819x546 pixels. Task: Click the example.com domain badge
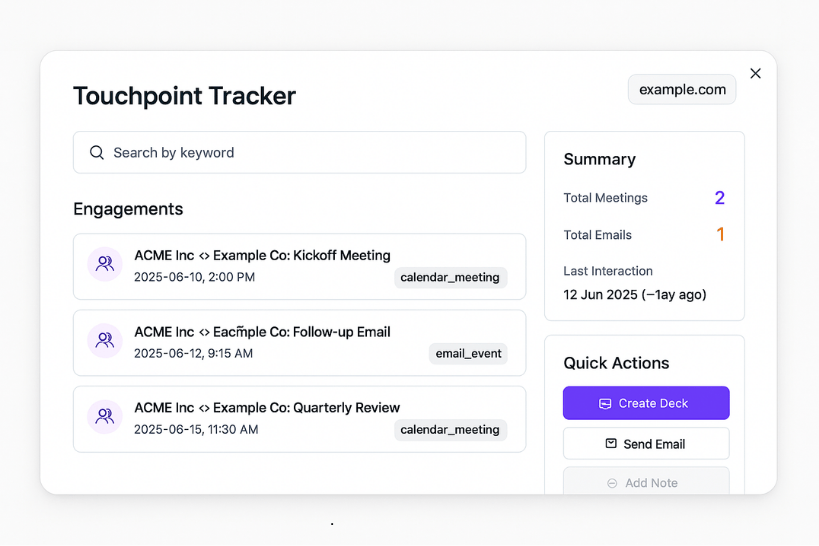(682, 89)
